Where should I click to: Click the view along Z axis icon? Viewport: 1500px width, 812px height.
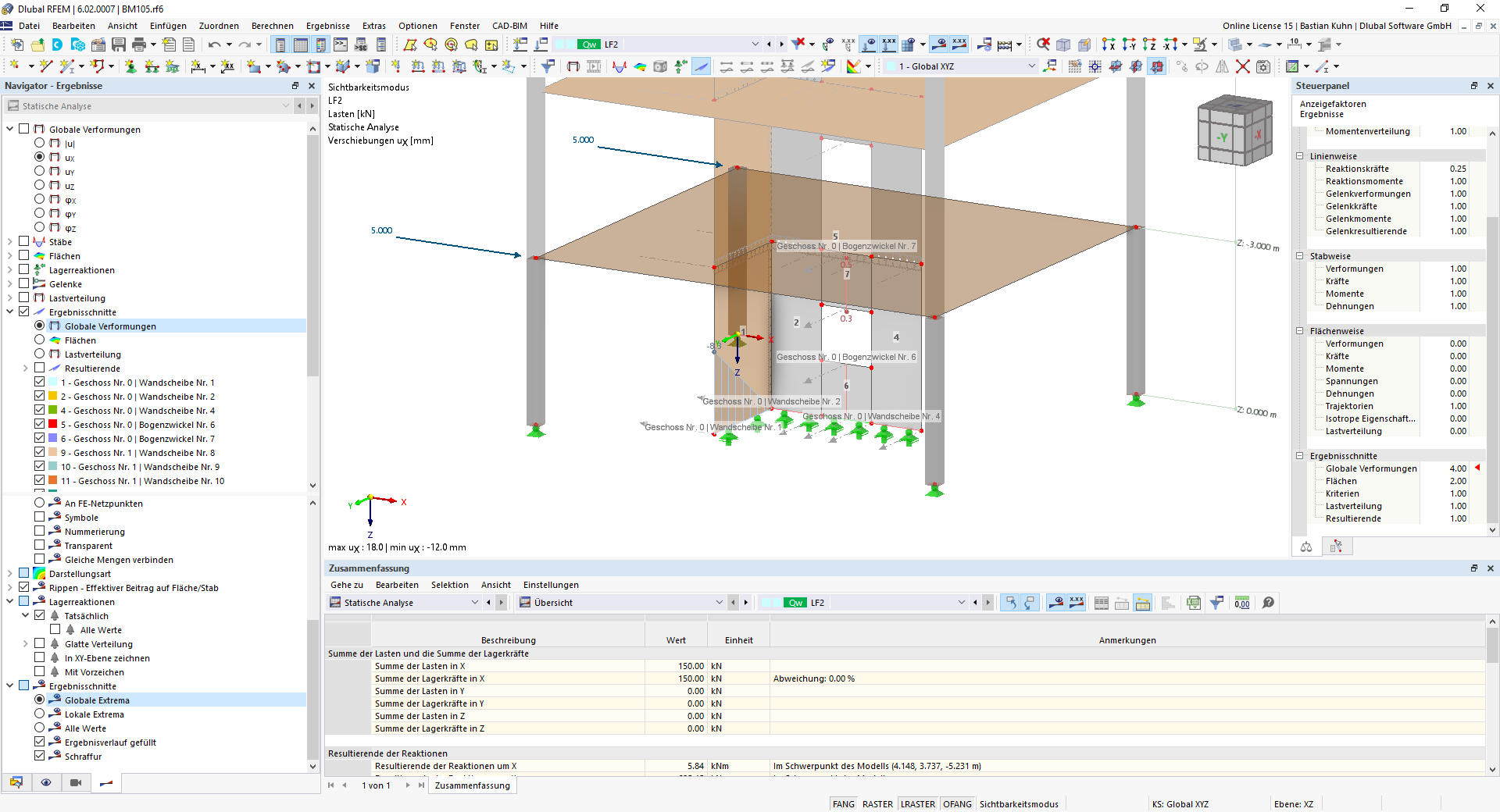point(1149,45)
